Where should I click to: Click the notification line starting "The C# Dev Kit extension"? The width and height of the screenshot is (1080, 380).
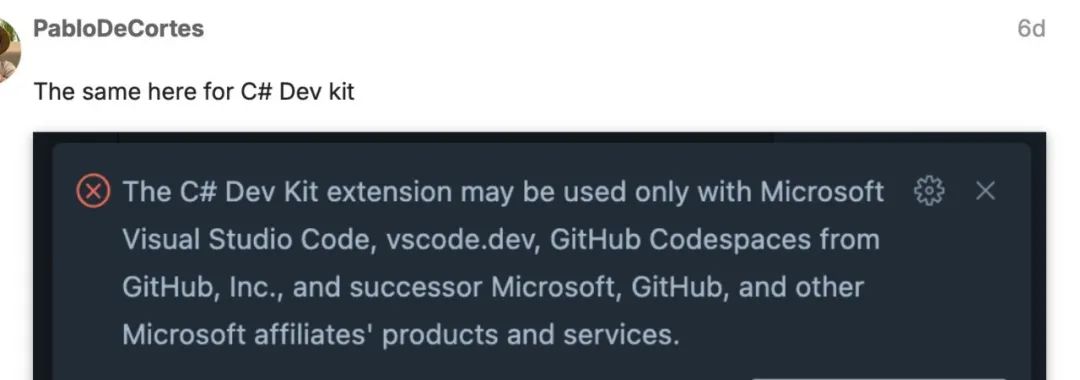point(503,191)
